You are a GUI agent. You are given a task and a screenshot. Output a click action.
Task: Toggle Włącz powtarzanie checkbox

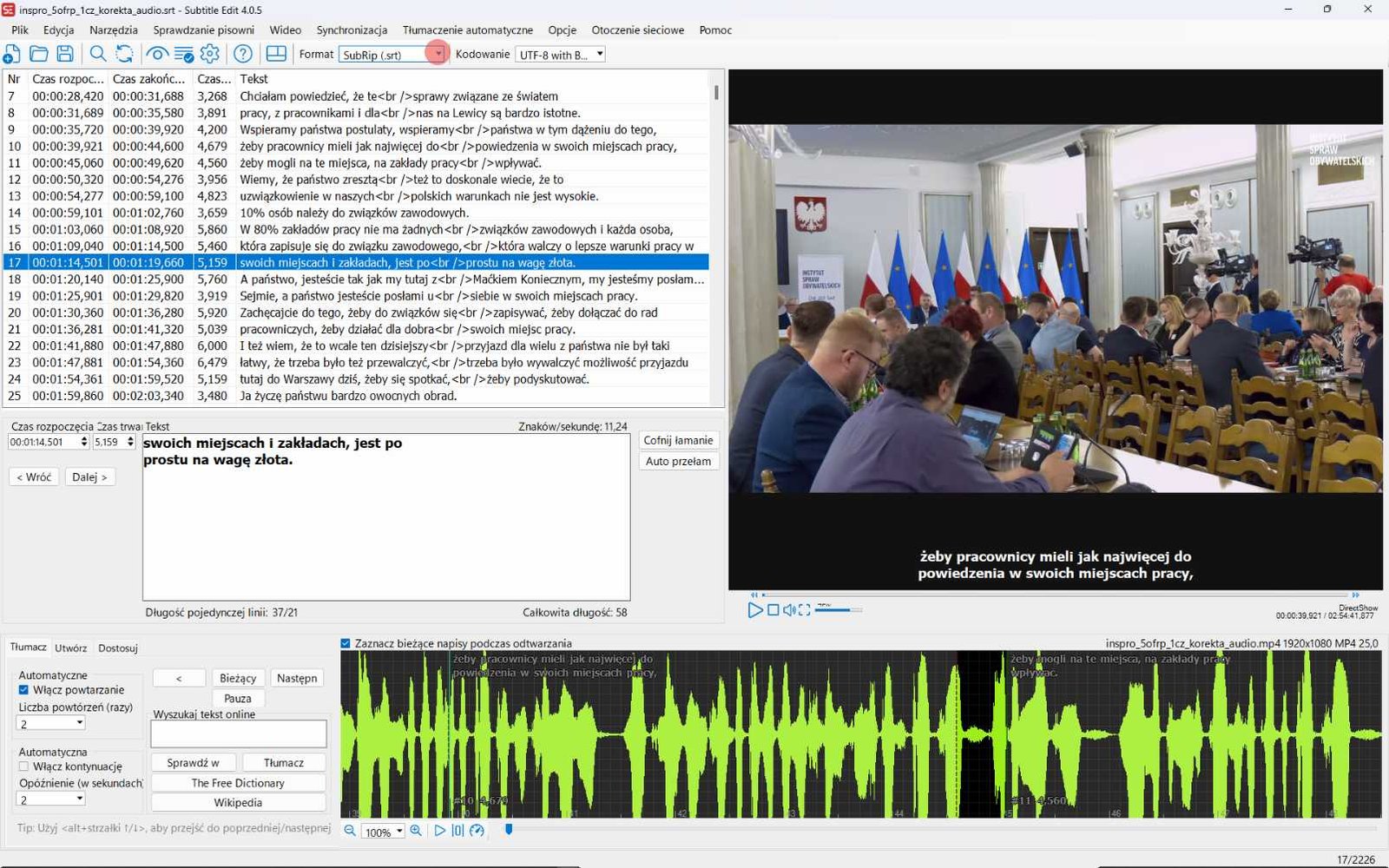click(23, 690)
